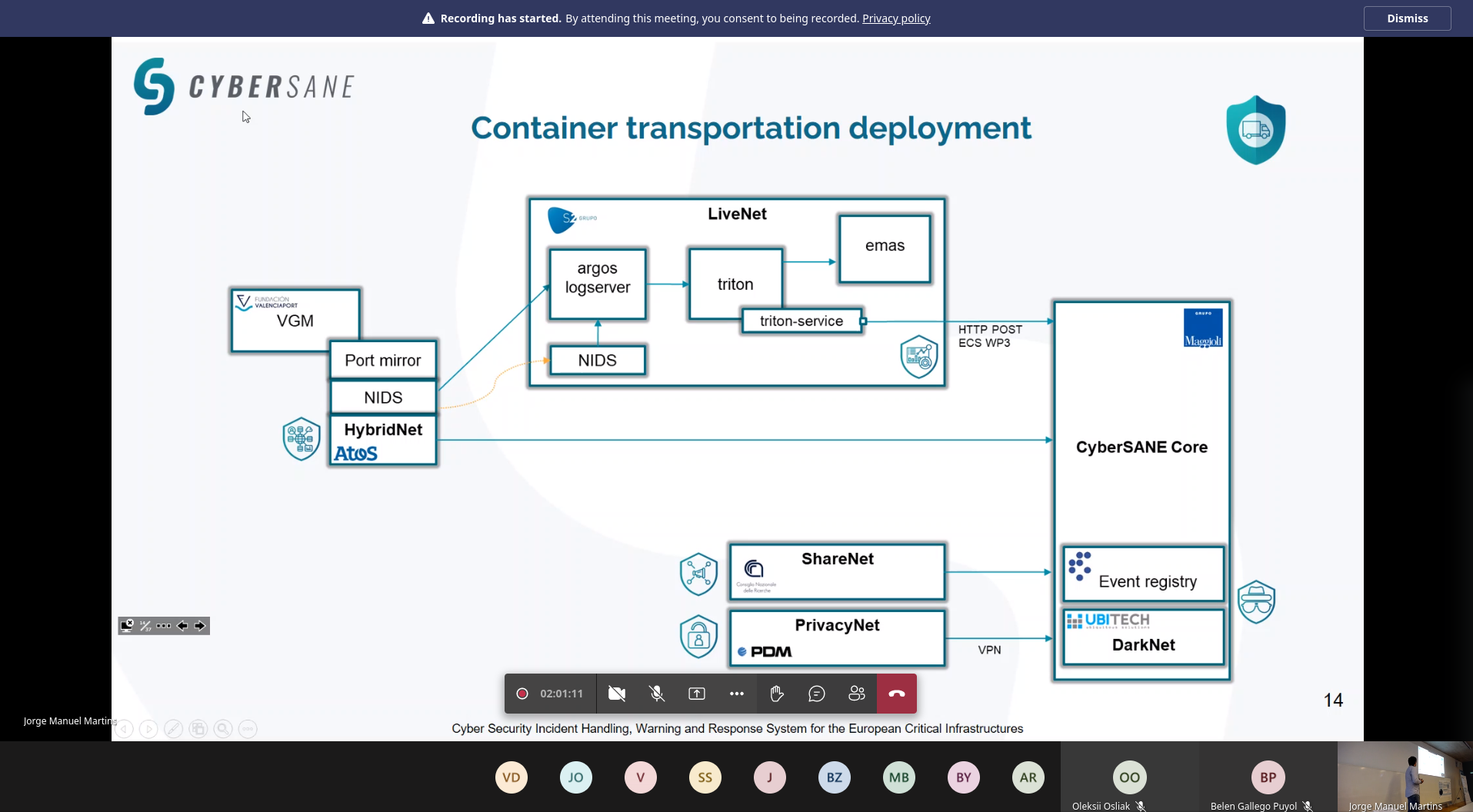Screen dimensions: 1473x812
Task: Go to previous slide with black arrow
Action: (182, 626)
